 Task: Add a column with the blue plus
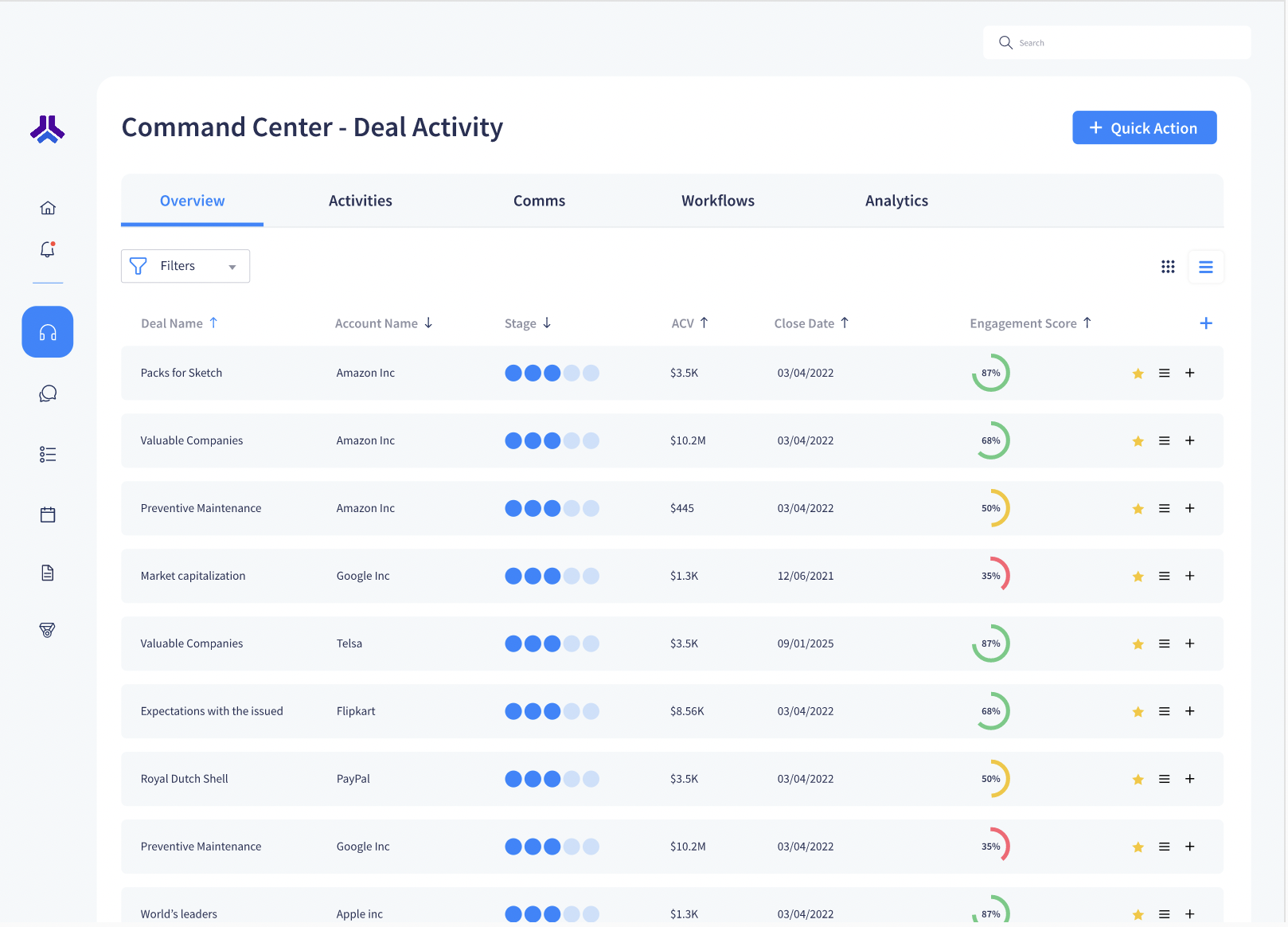(1206, 323)
